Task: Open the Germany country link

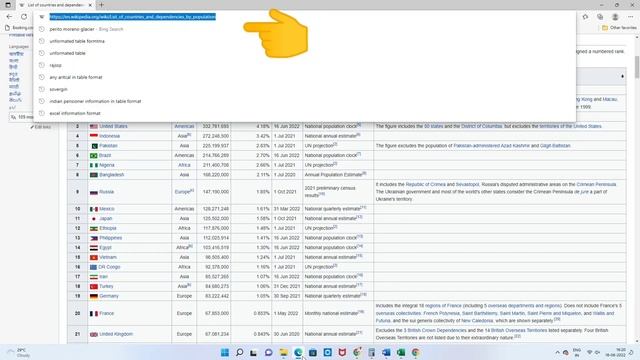Action: tap(109, 296)
